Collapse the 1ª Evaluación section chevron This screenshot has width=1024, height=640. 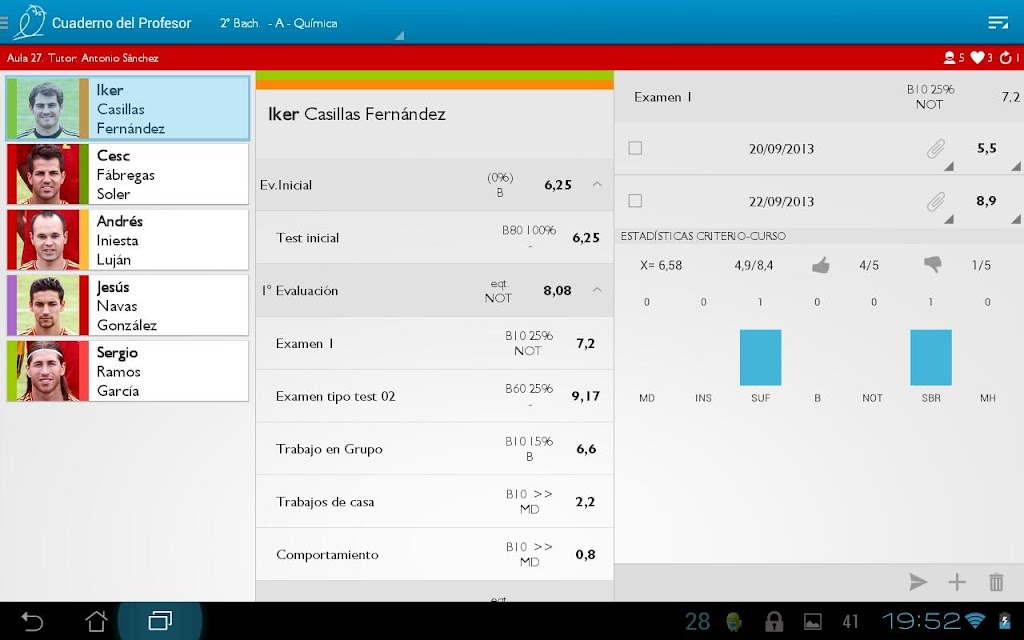(597, 290)
